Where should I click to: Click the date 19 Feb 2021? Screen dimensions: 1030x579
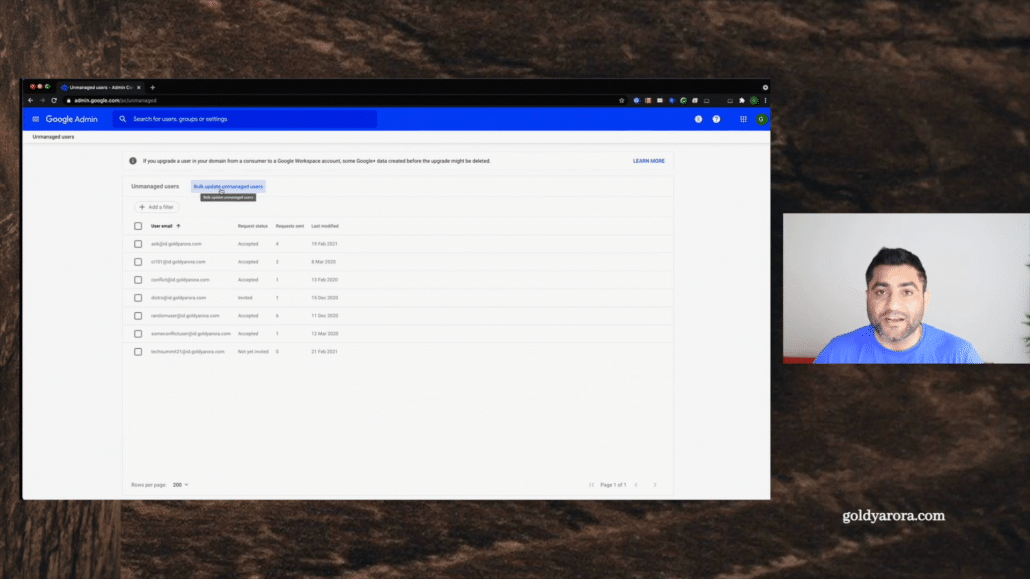(325, 244)
